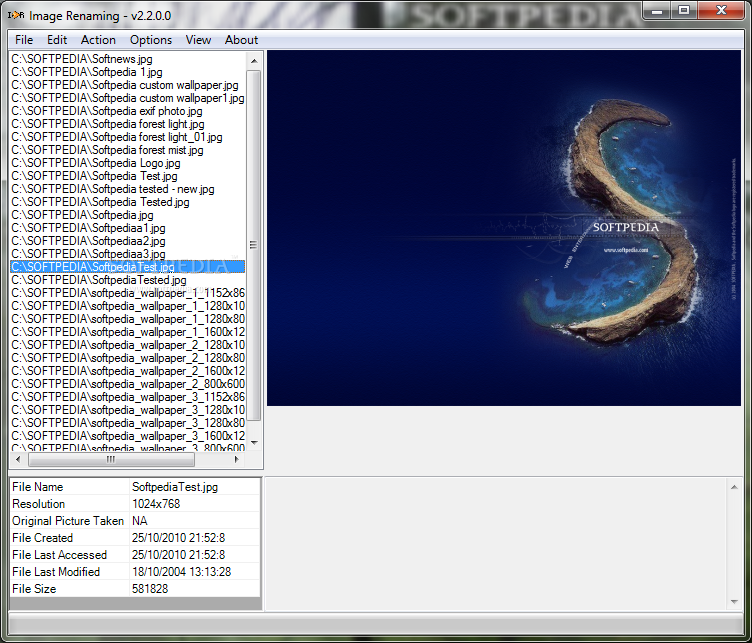
Task: Select Softpedia forest light_01.jpg entry
Action: coord(128,137)
